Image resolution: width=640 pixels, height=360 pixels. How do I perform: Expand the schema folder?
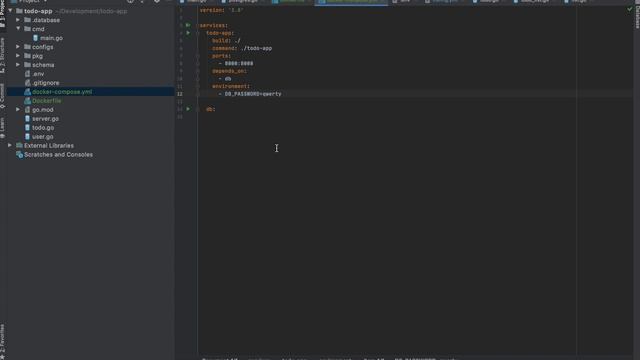tap(18, 65)
